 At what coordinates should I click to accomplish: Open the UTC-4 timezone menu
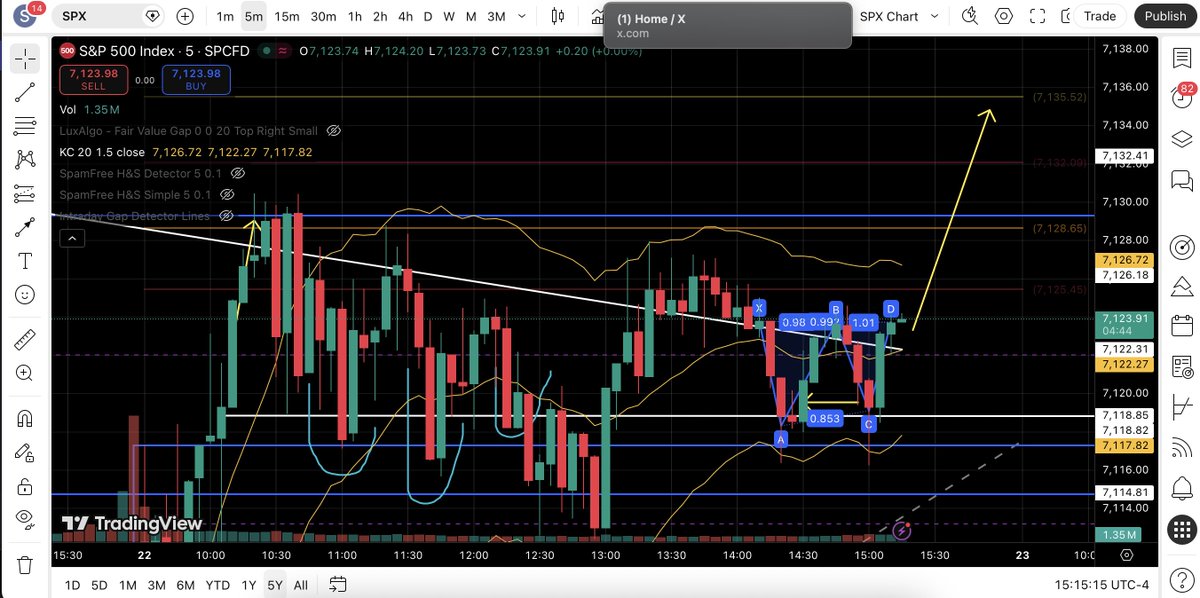pyautogui.click(x=1103, y=584)
